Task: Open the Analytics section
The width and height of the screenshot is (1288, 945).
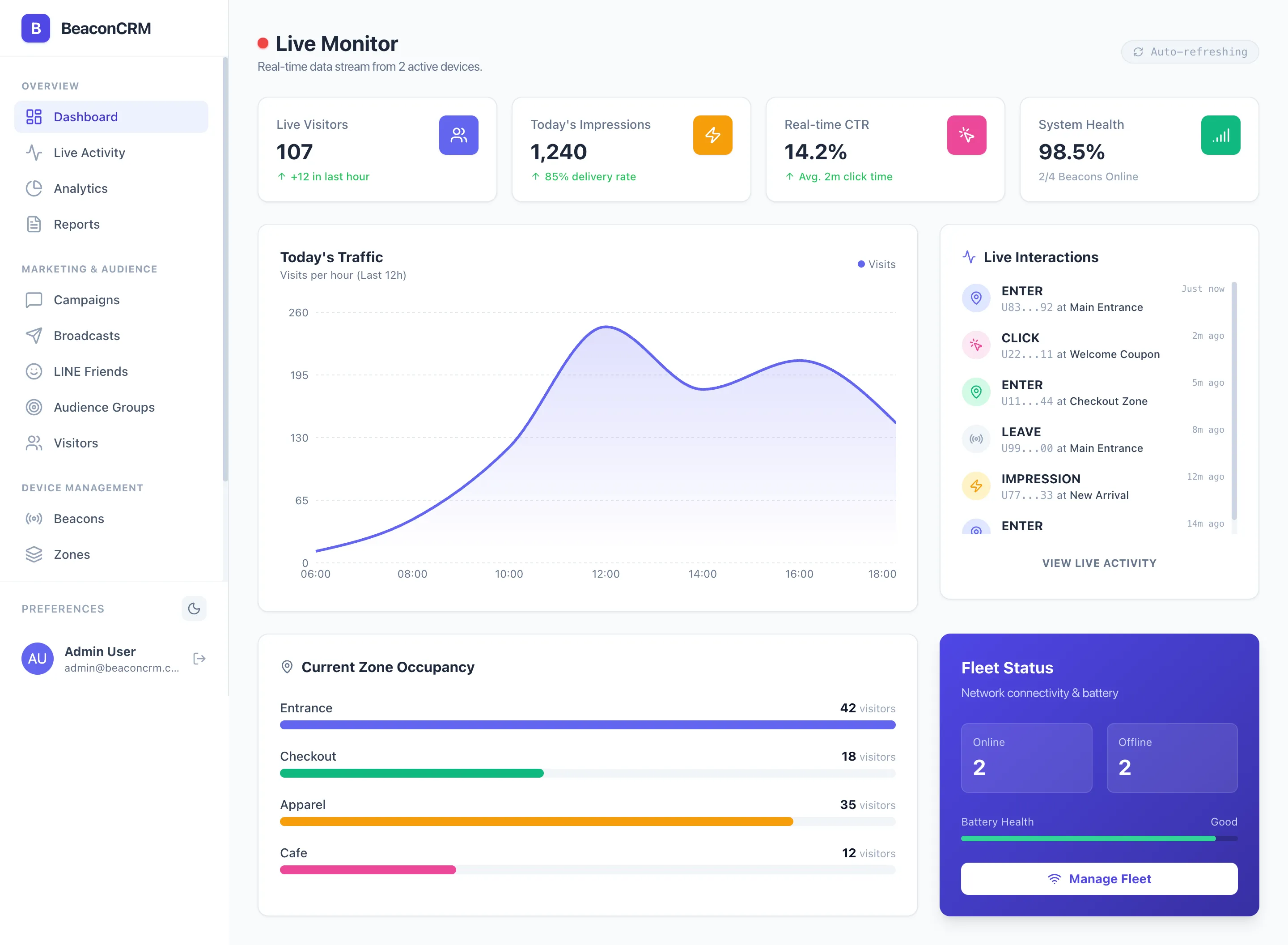Action: (80, 188)
